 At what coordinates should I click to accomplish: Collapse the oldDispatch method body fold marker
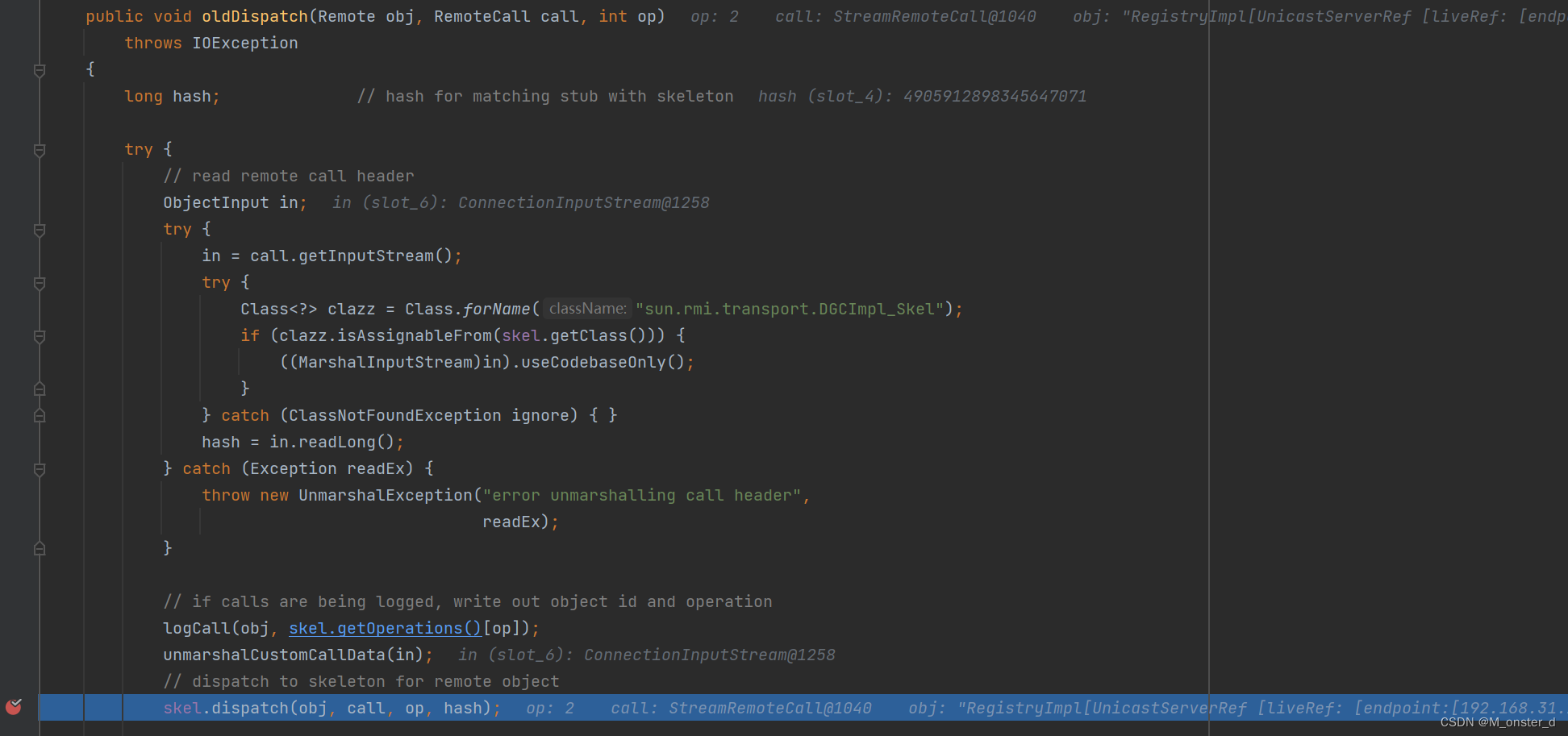(x=40, y=70)
